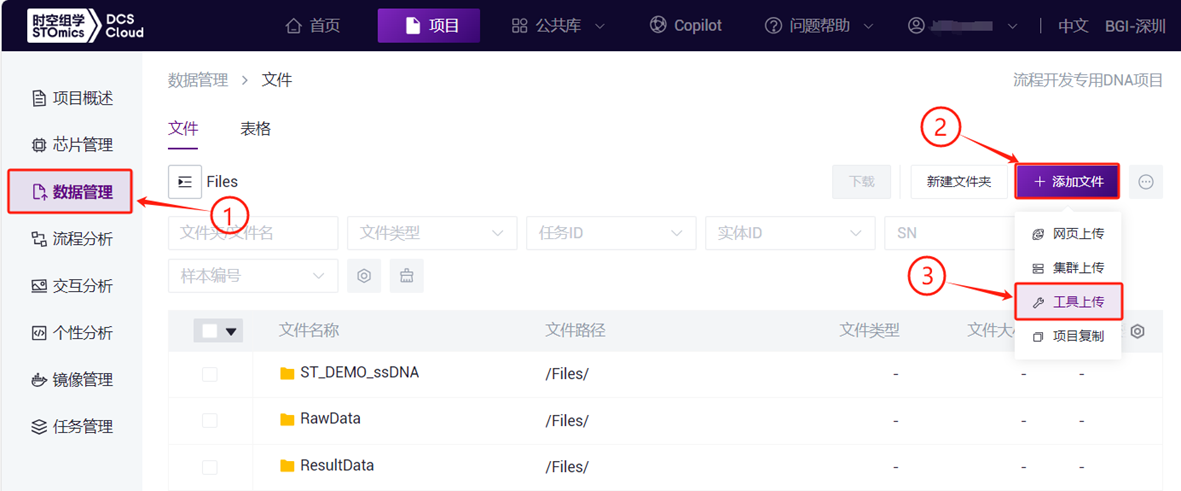Open 芯片管理 in the sidebar

click(72, 145)
